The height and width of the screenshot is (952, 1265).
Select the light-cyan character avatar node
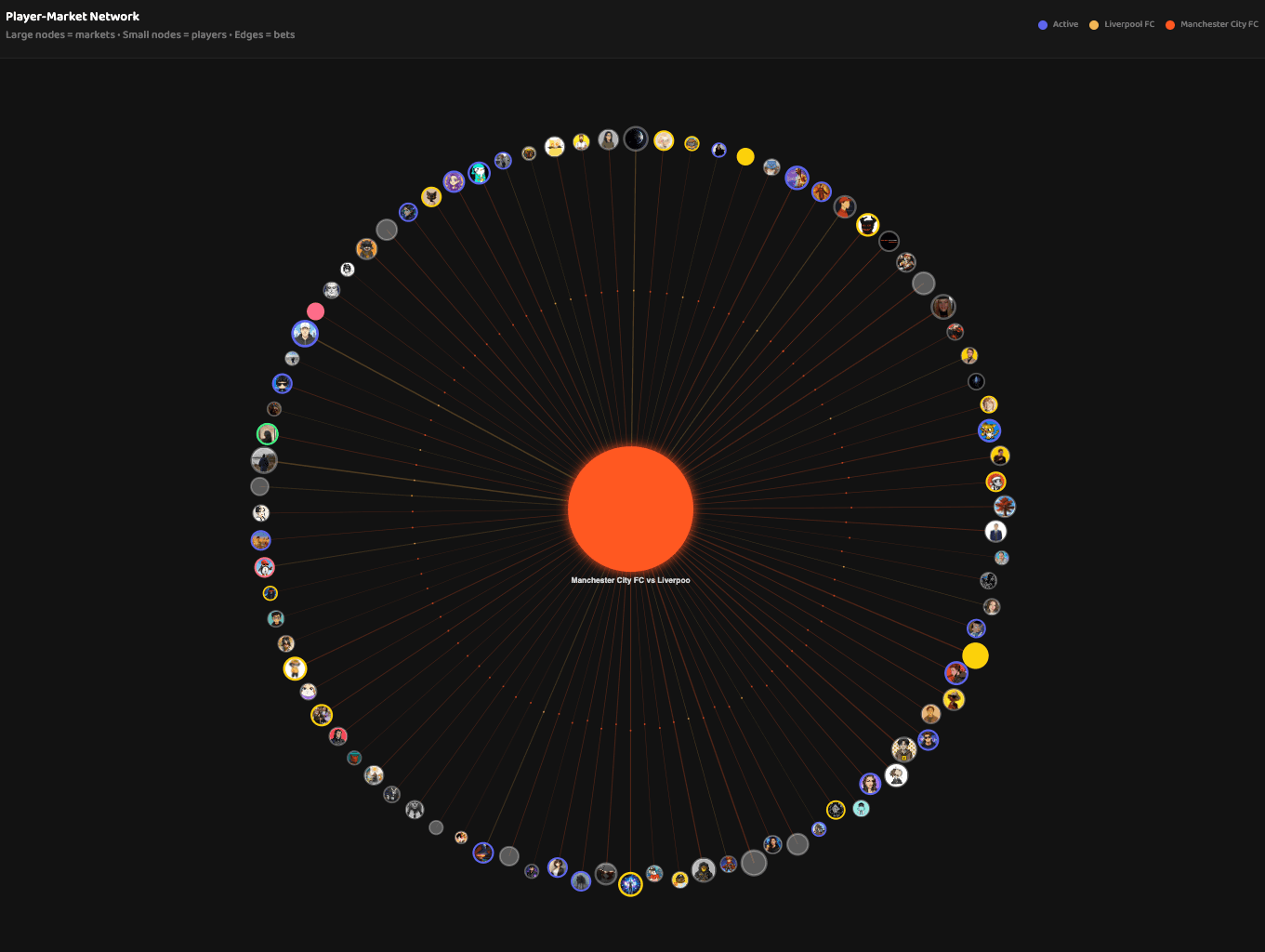tap(861, 809)
